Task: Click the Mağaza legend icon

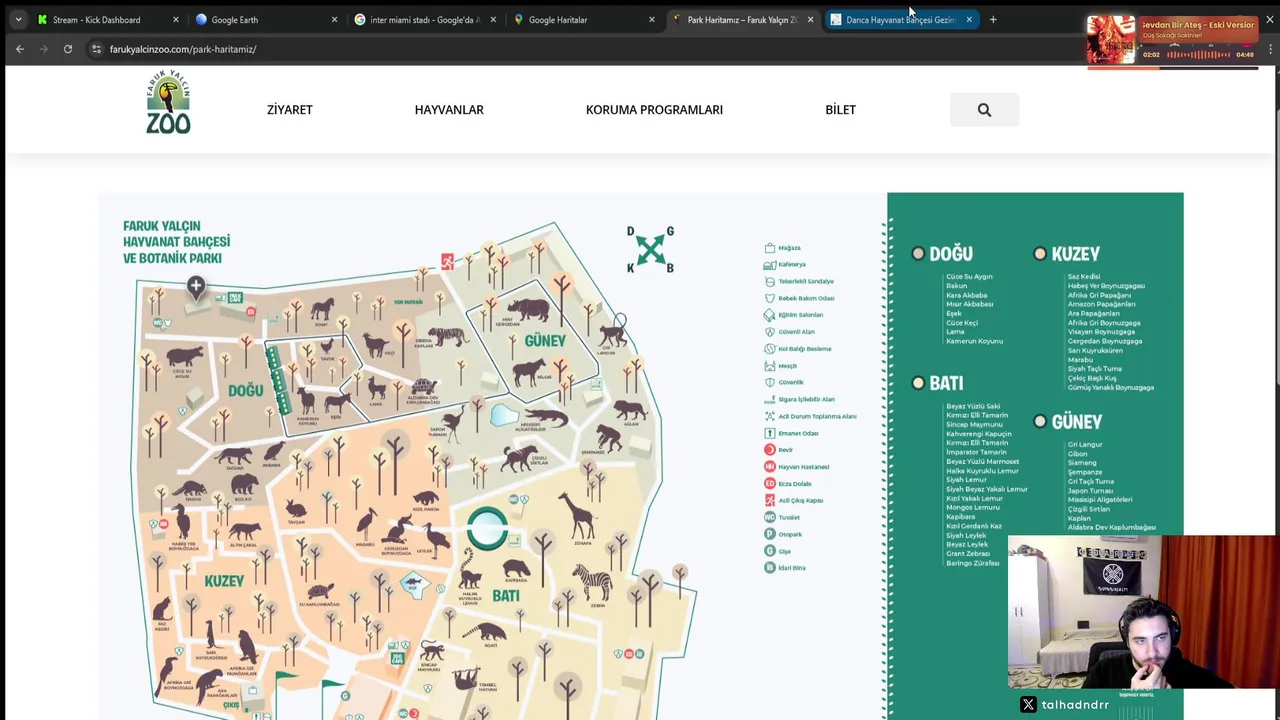Action: (770, 248)
